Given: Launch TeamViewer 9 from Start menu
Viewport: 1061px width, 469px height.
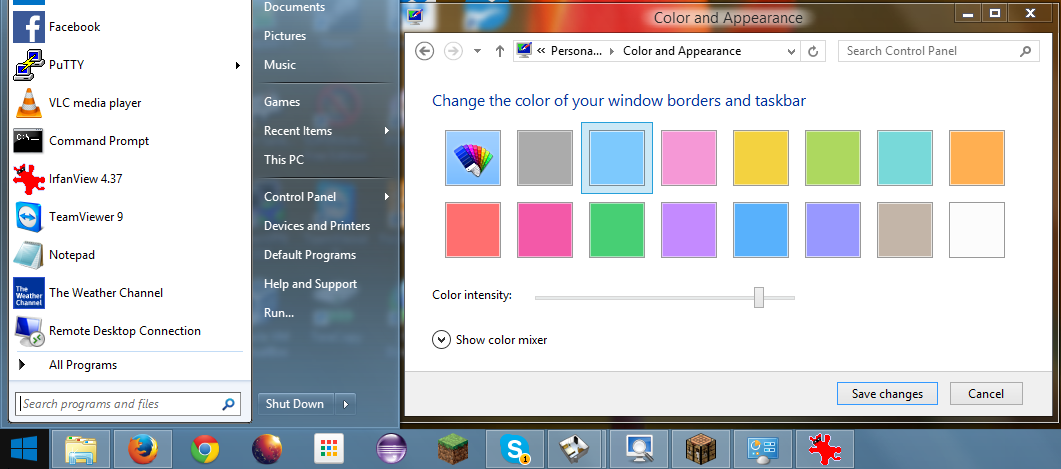Looking at the screenshot, I should (x=86, y=217).
